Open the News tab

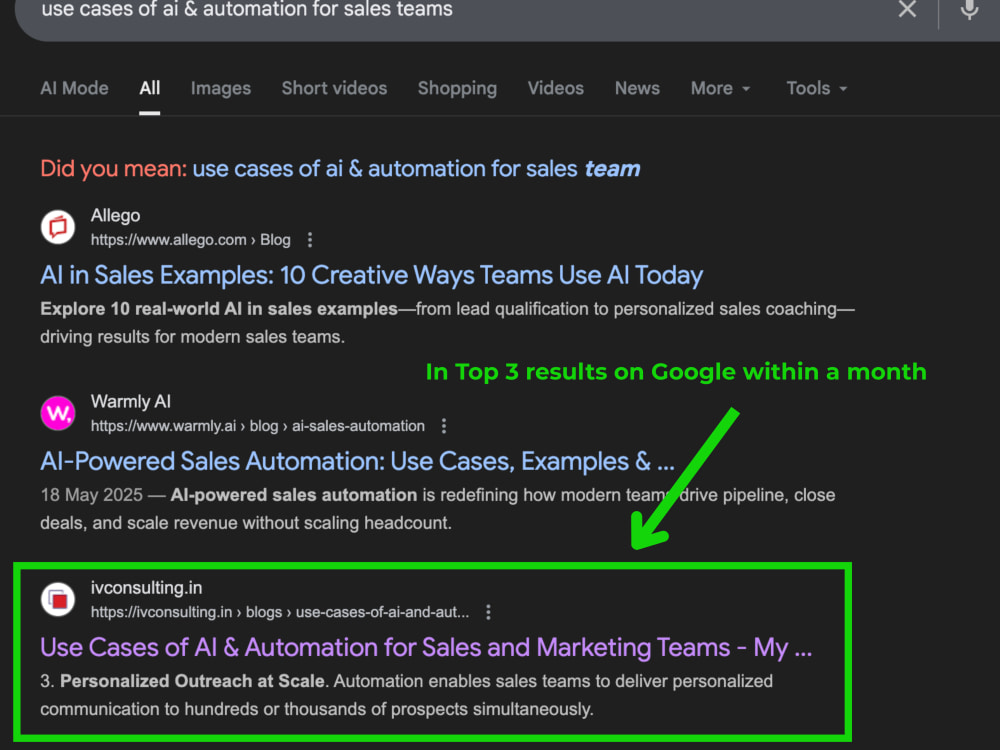pyautogui.click(x=637, y=88)
